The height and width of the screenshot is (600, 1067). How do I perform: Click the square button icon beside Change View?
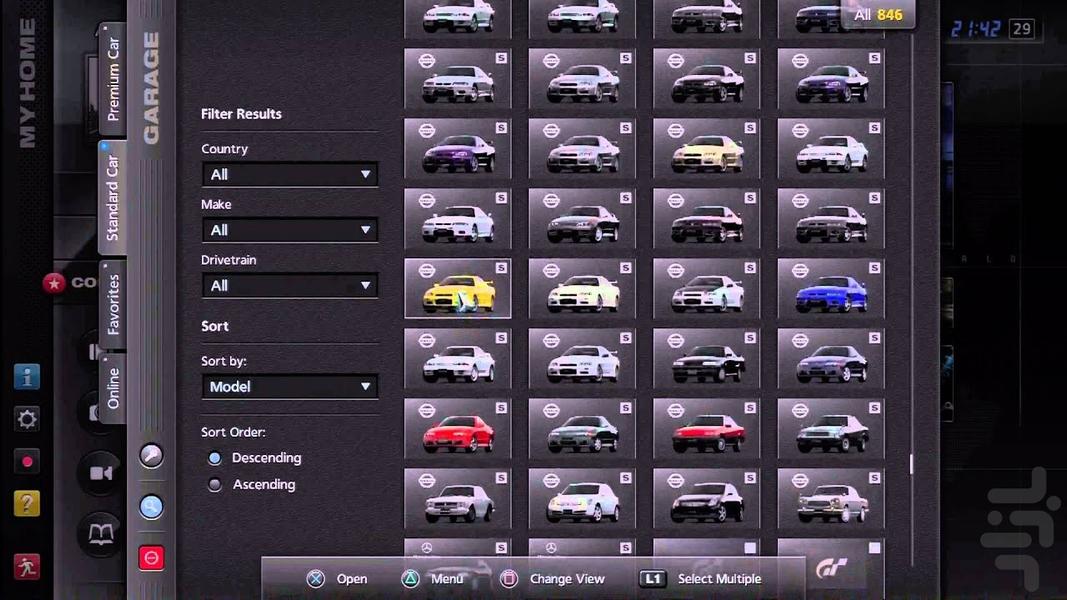coord(508,579)
